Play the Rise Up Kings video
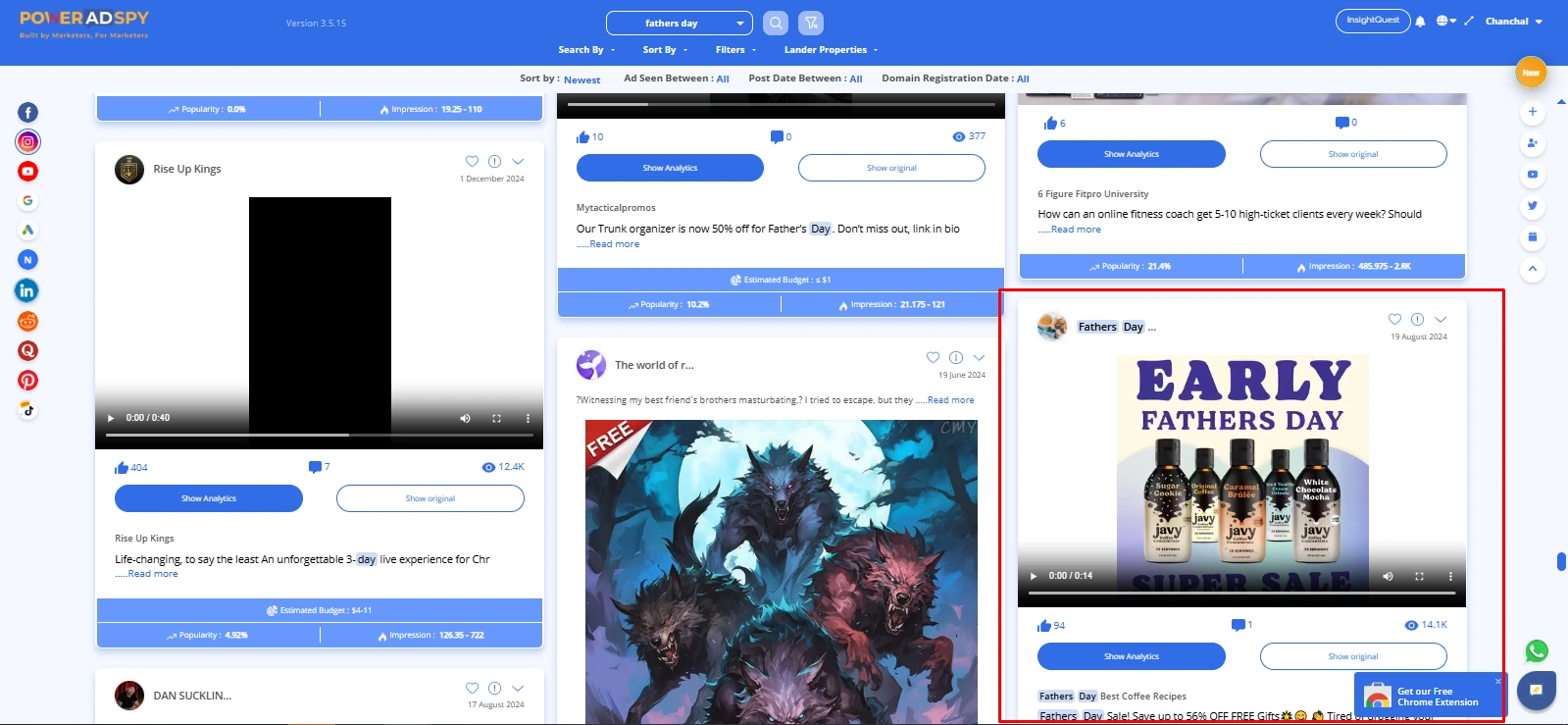Screen dimensions: 1568x725 coord(111,418)
